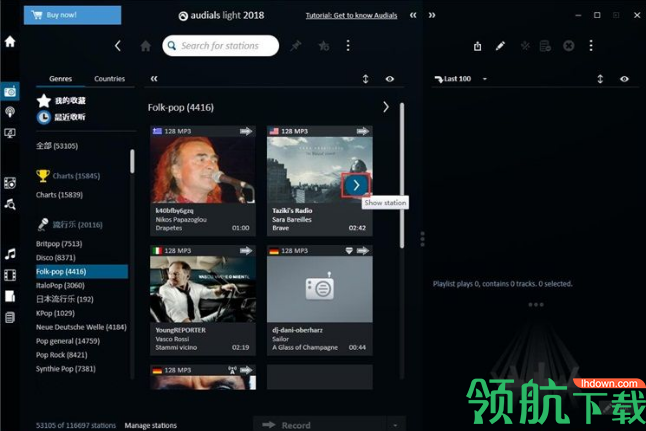This screenshot has height=431, width=646.
Task: Select KPop (1029) genre
Action: [55, 313]
